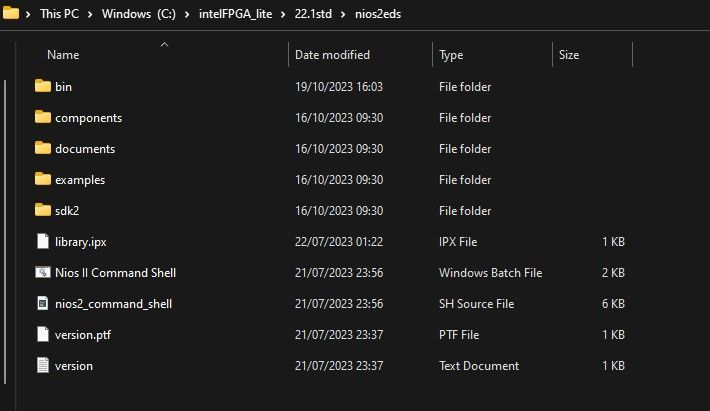
Task: Toggle sort order with the Name column arrow
Action: tap(164, 45)
